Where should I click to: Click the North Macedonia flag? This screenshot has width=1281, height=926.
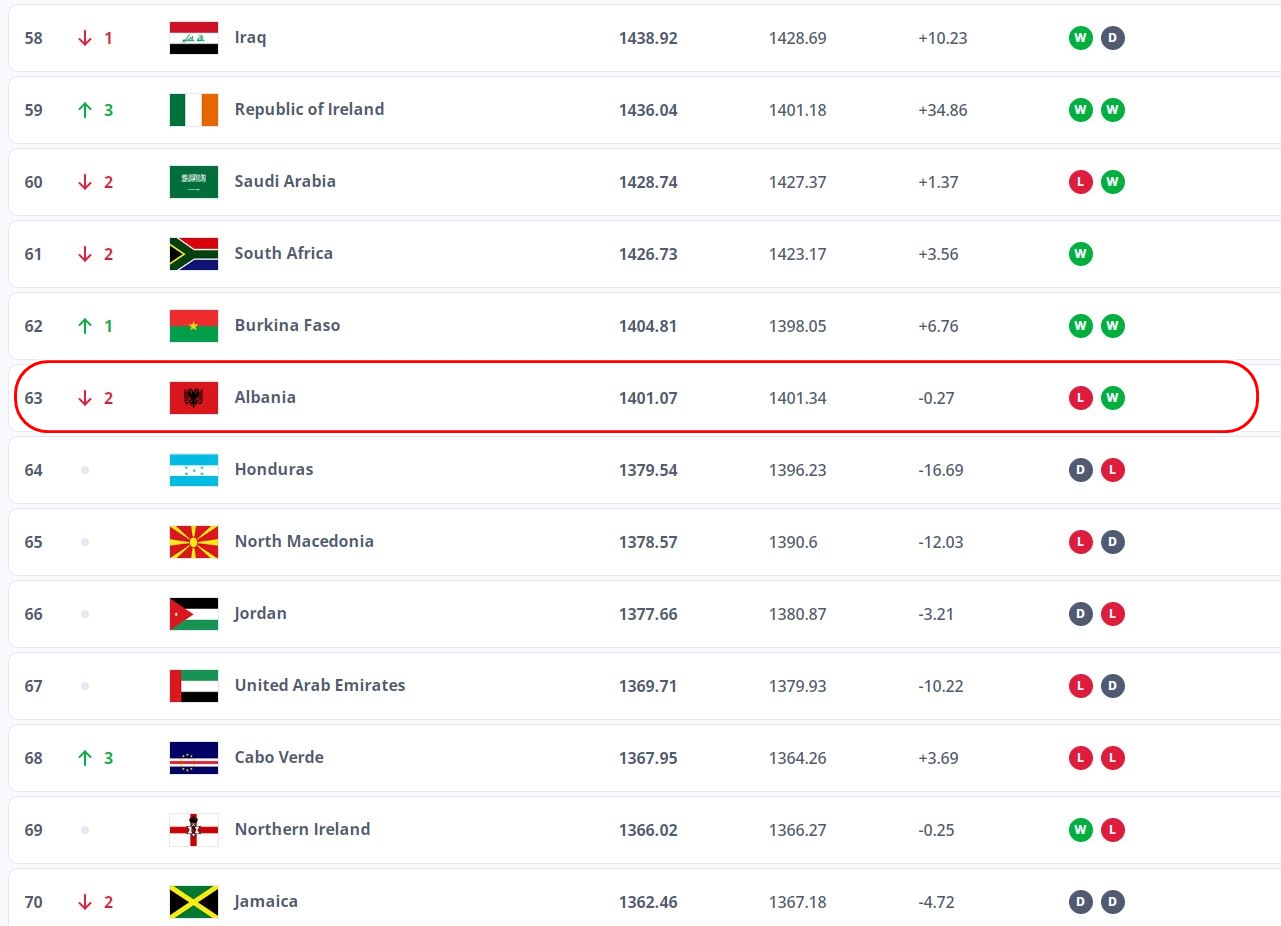[194, 542]
